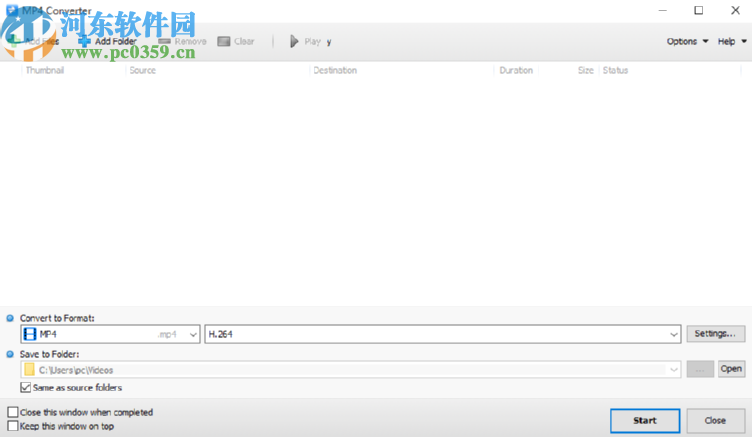Sort by the Thumbnail column header
752x437 pixels.
(x=45, y=70)
